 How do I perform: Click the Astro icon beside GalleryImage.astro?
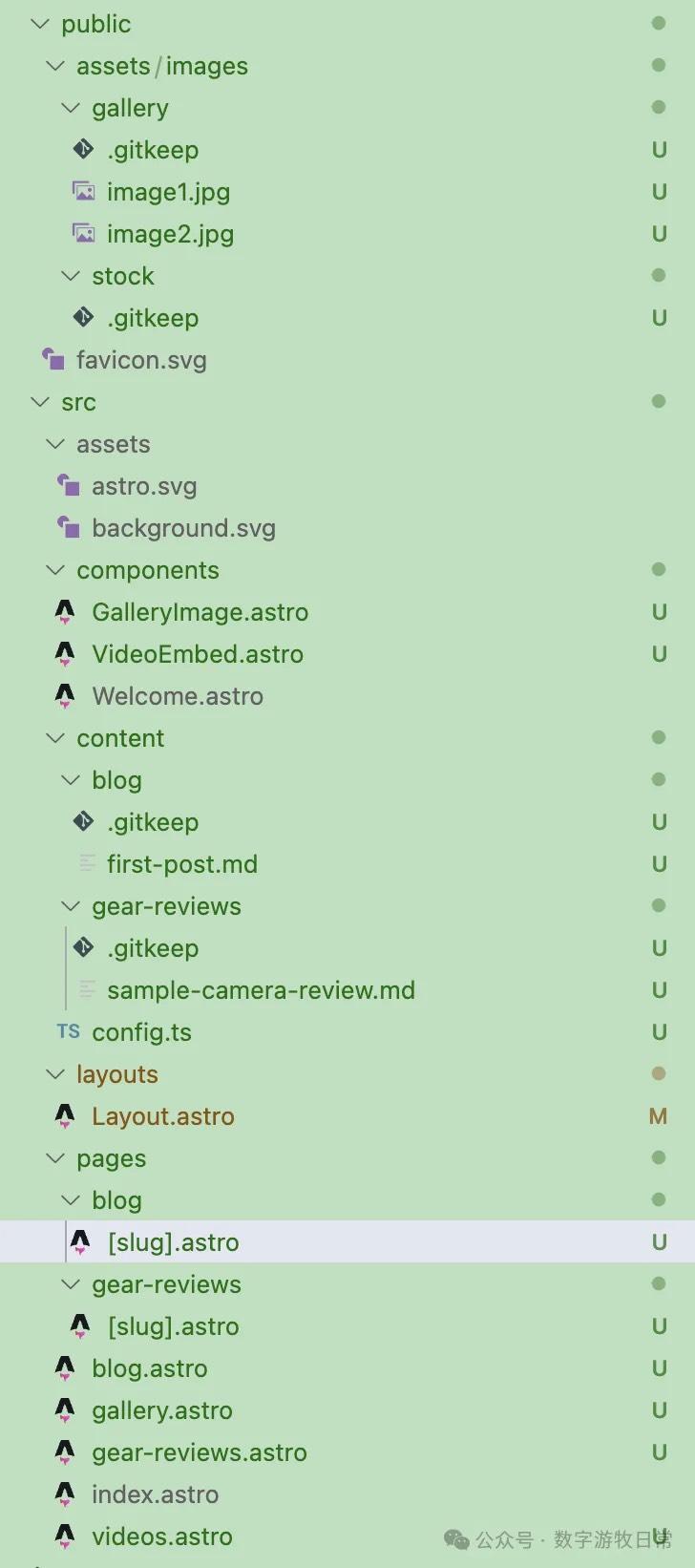click(x=65, y=611)
